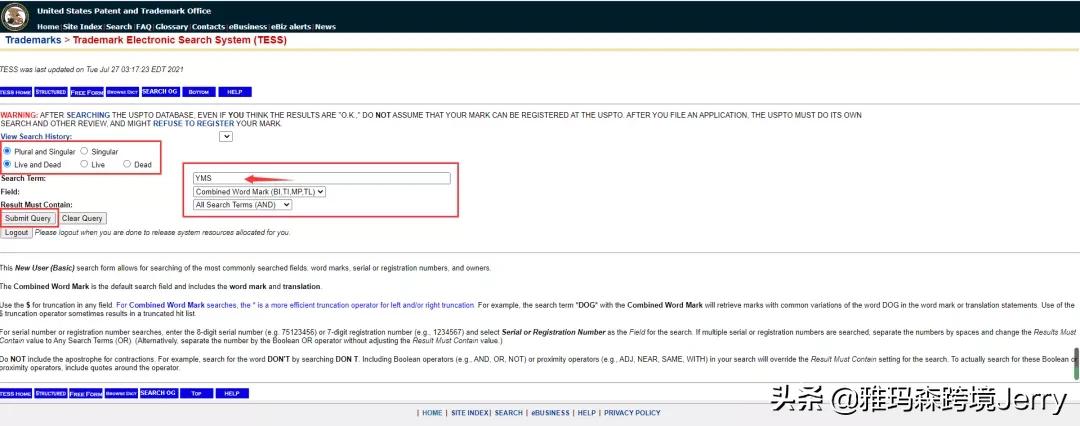Open Contacts in the header navigation
Screen dimensions: 1080x426
pyautogui.click(x=208, y=27)
